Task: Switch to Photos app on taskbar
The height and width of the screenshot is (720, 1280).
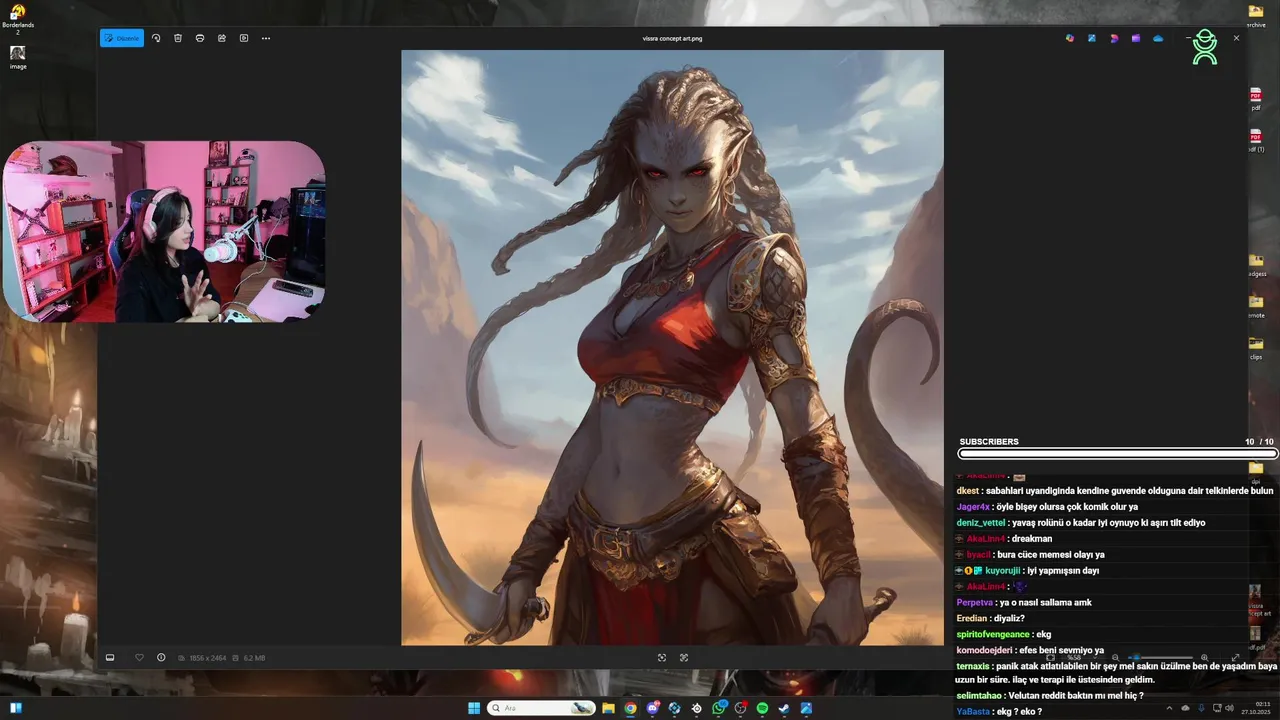Action: [806, 708]
